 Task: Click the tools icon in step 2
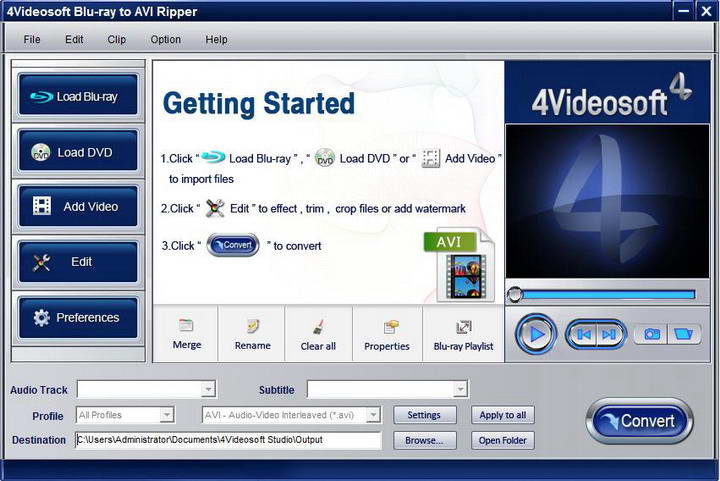pyautogui.click(x=214, y=208)
